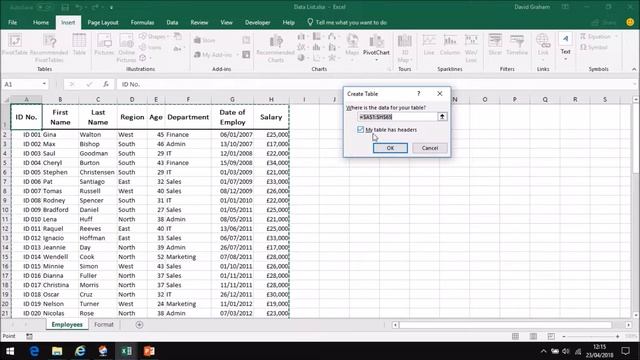The height and width of the screenshot is (360, 640).
Task: Open Recommended Charts
Action: pyautogui.click(x=276, y=48)
